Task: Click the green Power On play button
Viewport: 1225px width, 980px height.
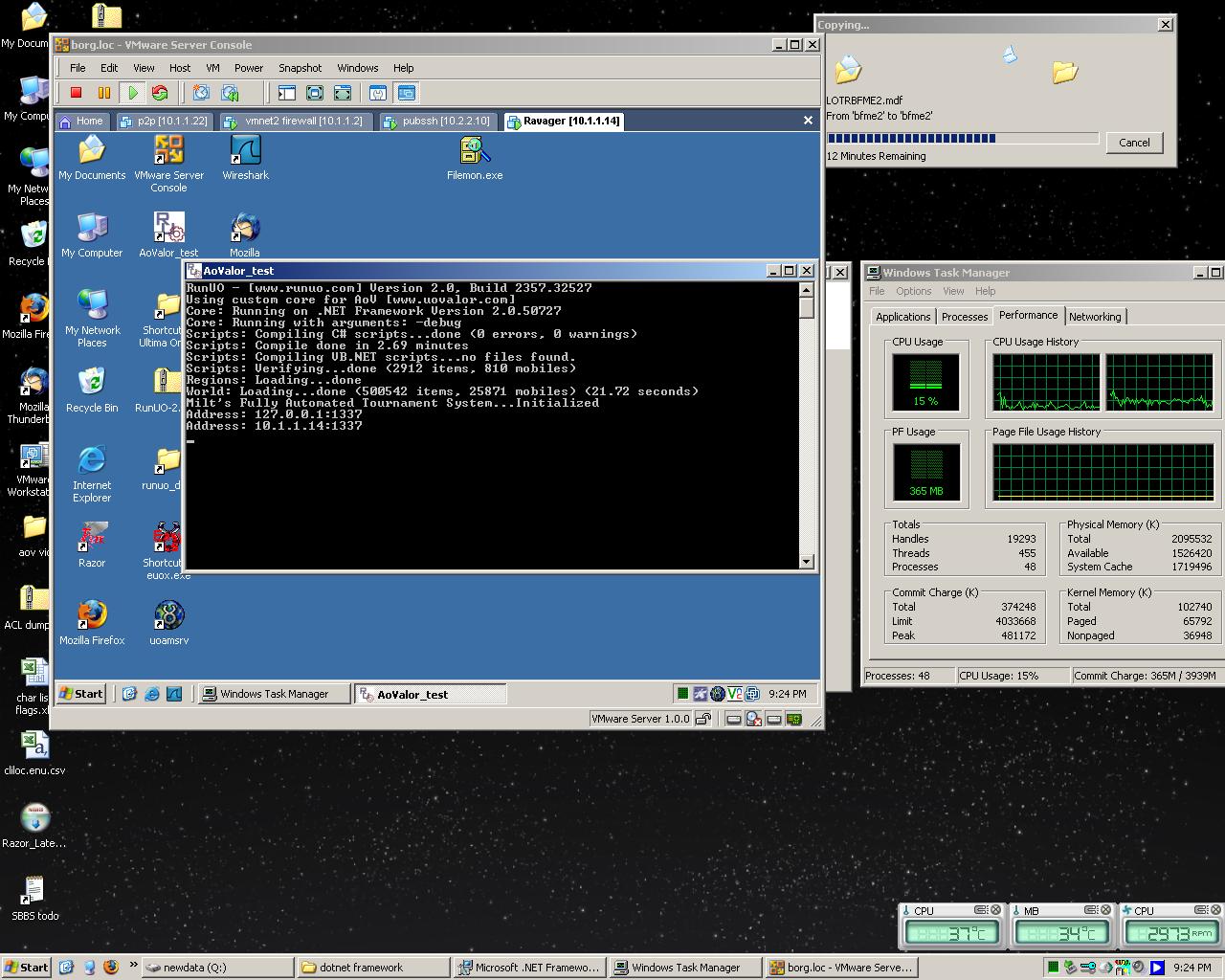Action: pos(133,93)
